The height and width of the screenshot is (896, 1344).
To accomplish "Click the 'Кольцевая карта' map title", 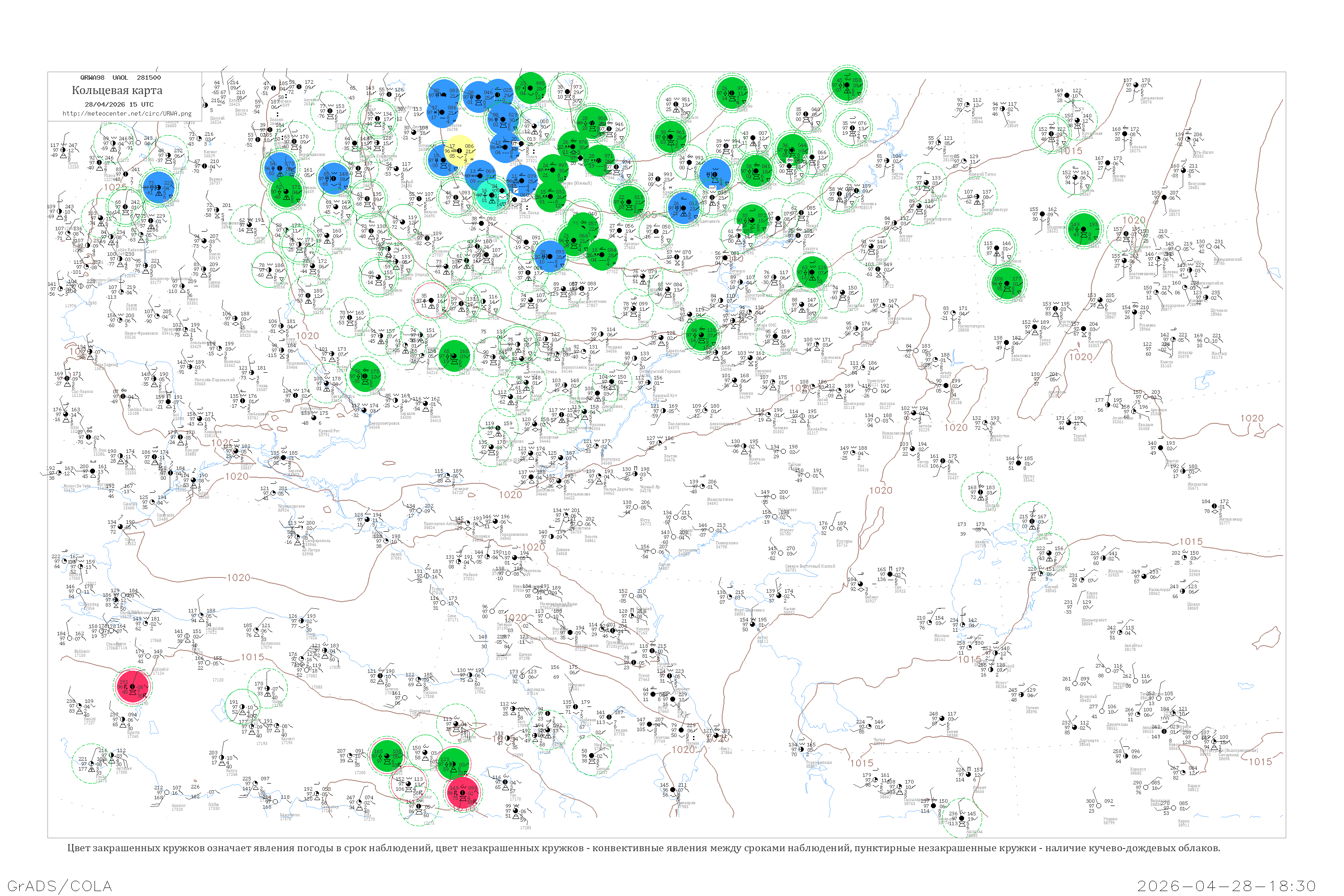I will (117, 90).
